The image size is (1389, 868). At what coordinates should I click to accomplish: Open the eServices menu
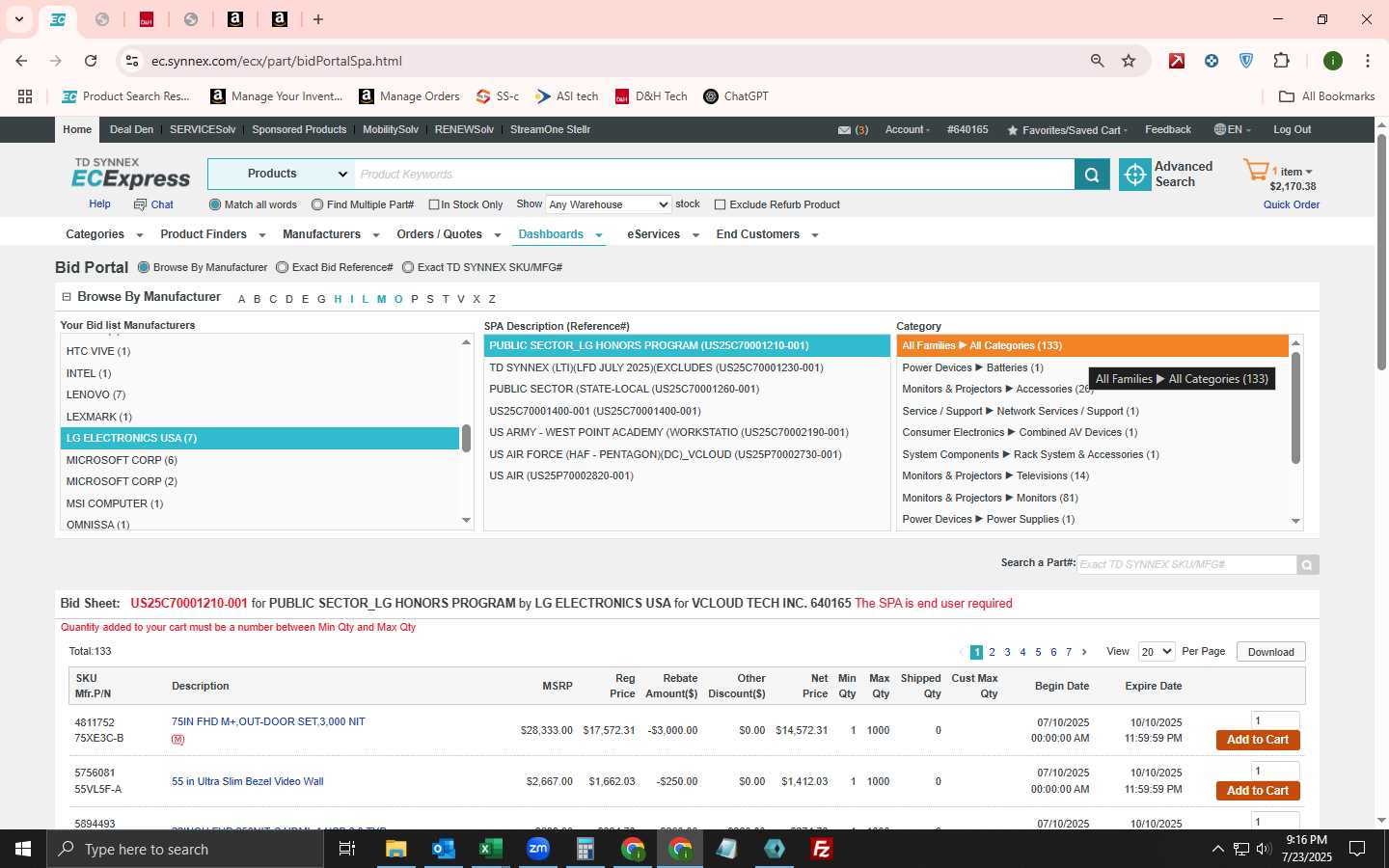[663, 234]
